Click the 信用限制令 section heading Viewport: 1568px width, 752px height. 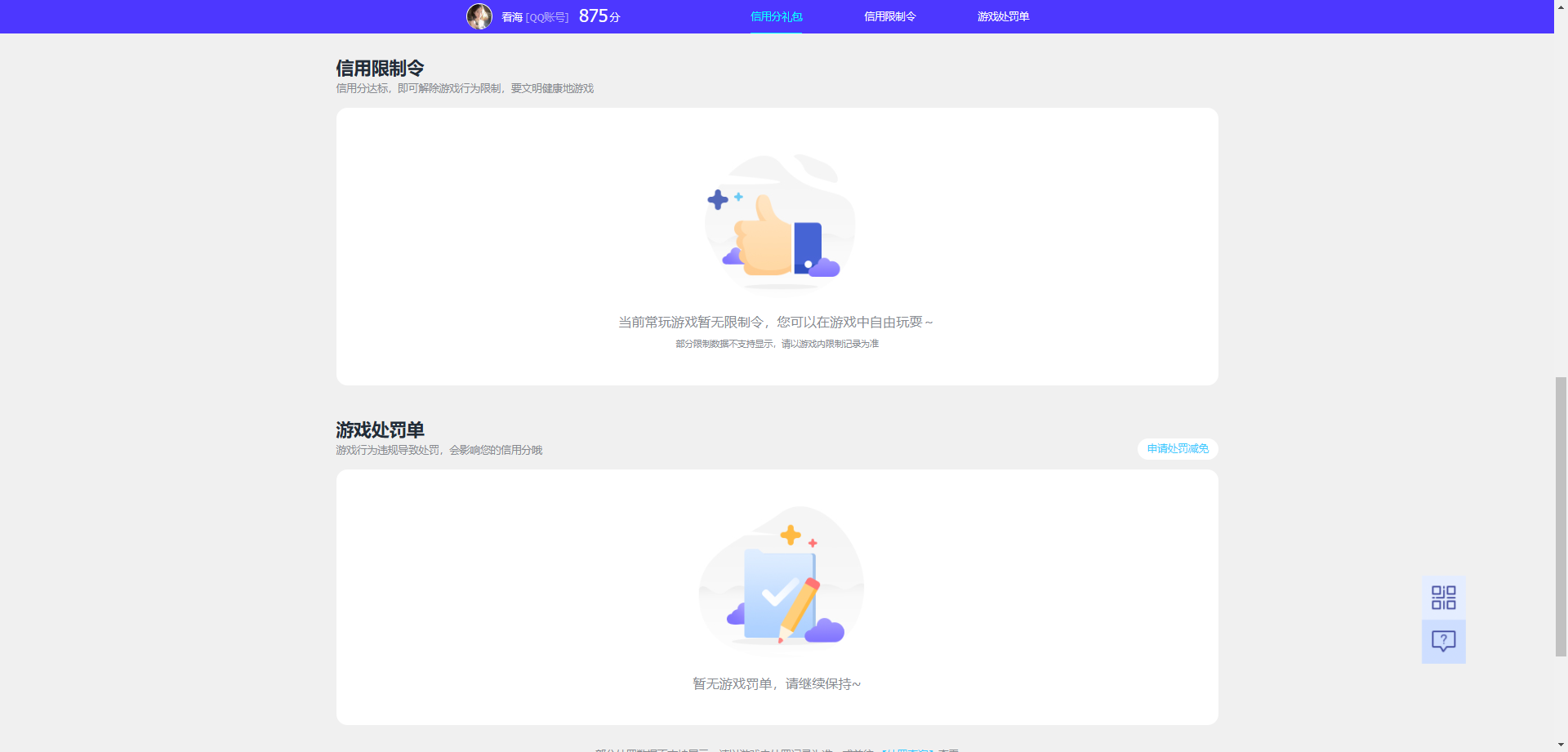coord(380,68)
